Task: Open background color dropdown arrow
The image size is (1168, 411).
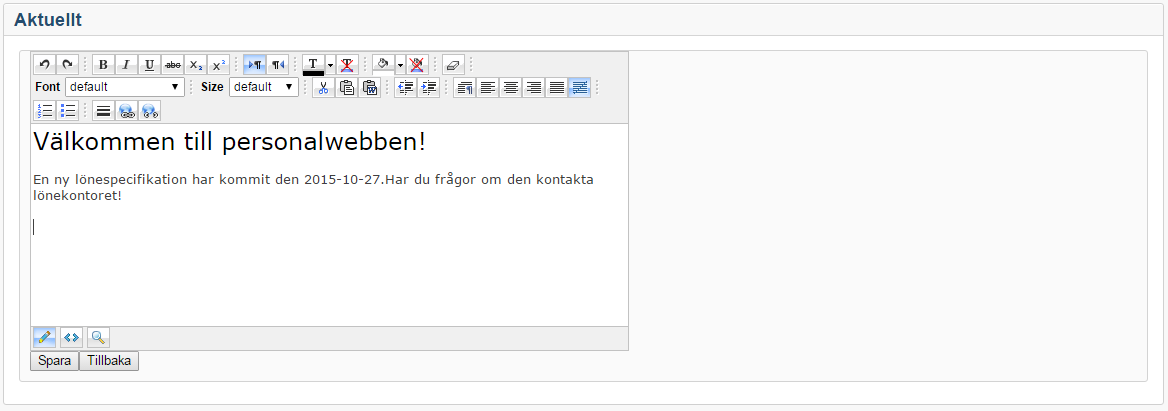Action: (400, 65)
